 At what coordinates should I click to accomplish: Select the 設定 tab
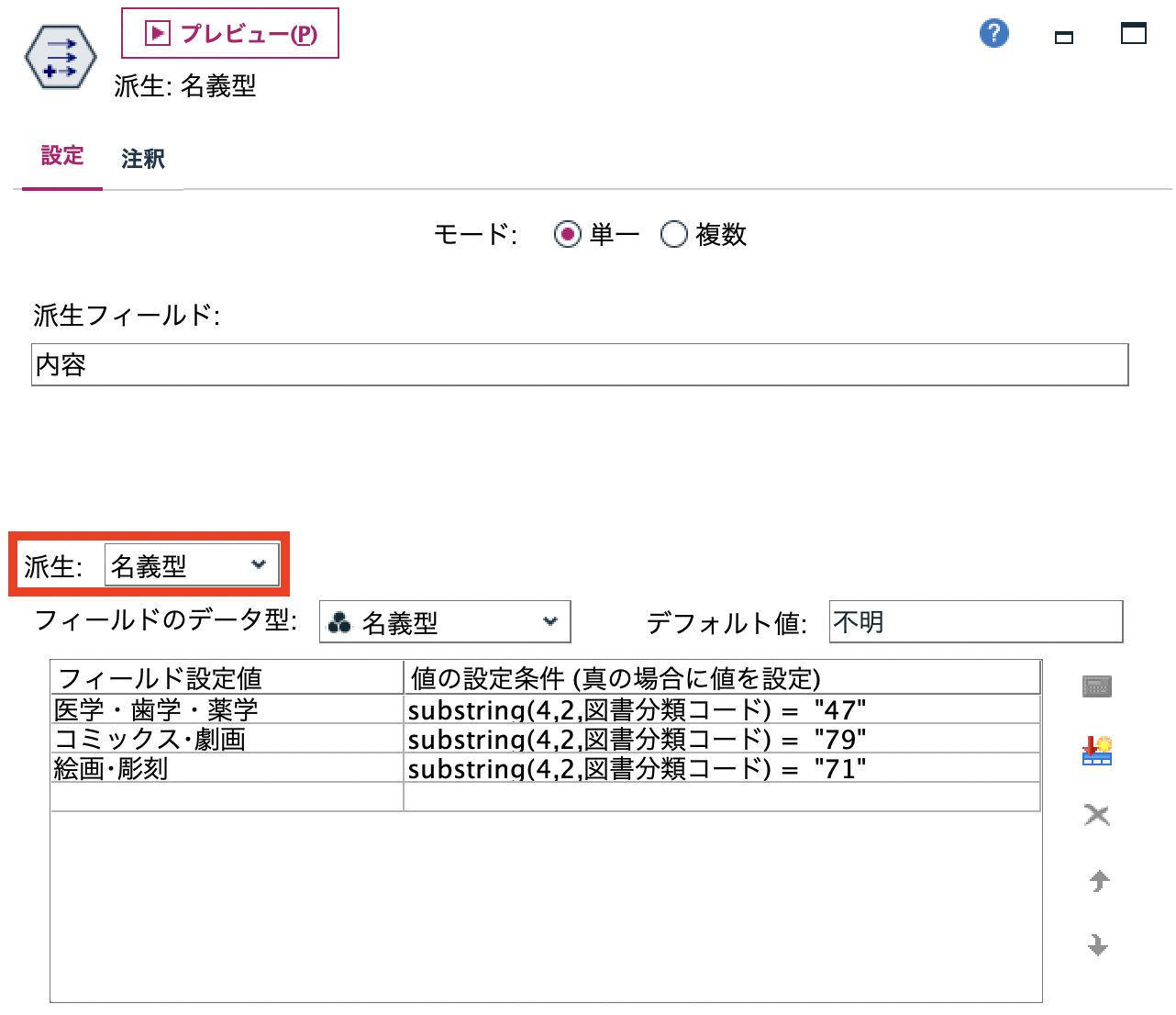61,156
